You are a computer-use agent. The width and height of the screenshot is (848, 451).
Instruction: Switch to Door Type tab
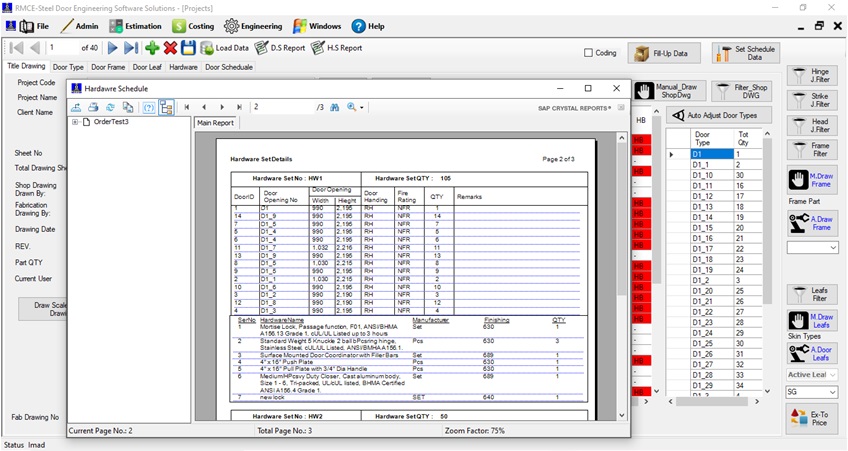click(x=68, y=67)
